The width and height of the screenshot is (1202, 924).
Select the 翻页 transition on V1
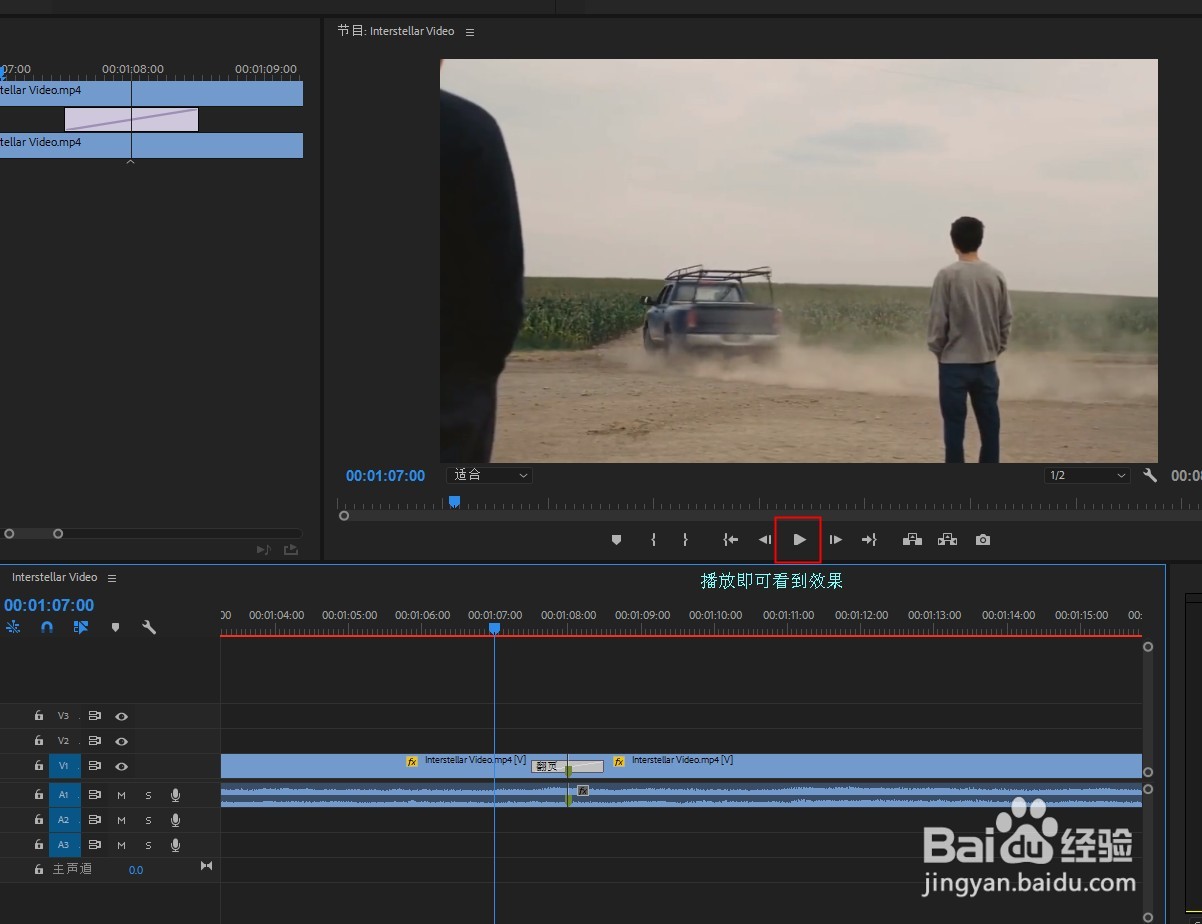[x=567, y=766]
